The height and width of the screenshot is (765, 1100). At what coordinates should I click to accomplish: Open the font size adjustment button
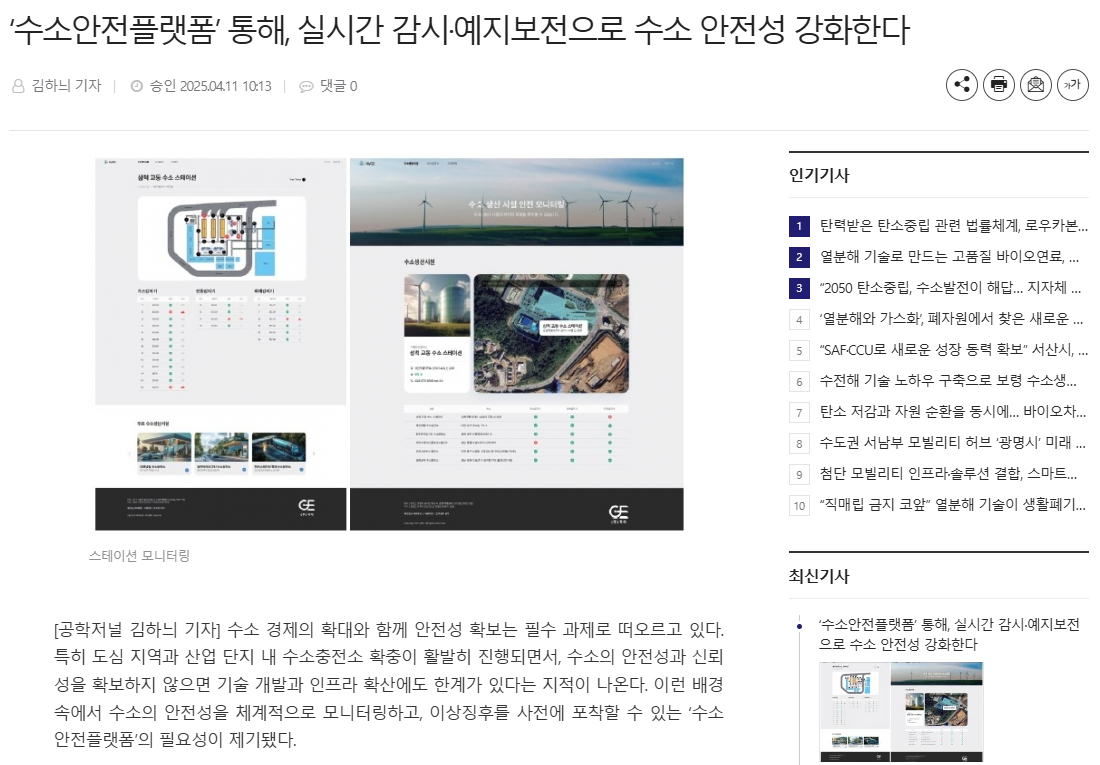(1072, 85)
